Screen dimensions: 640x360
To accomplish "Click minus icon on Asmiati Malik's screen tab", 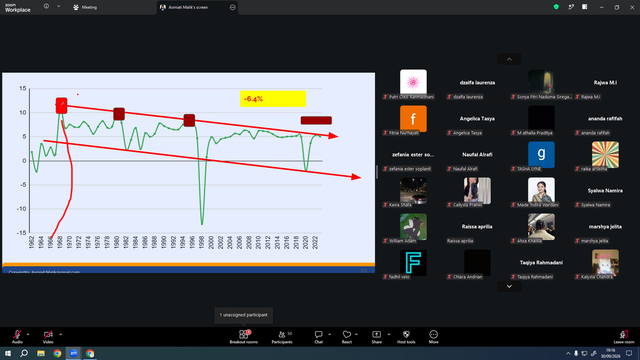I will point(233,7).
